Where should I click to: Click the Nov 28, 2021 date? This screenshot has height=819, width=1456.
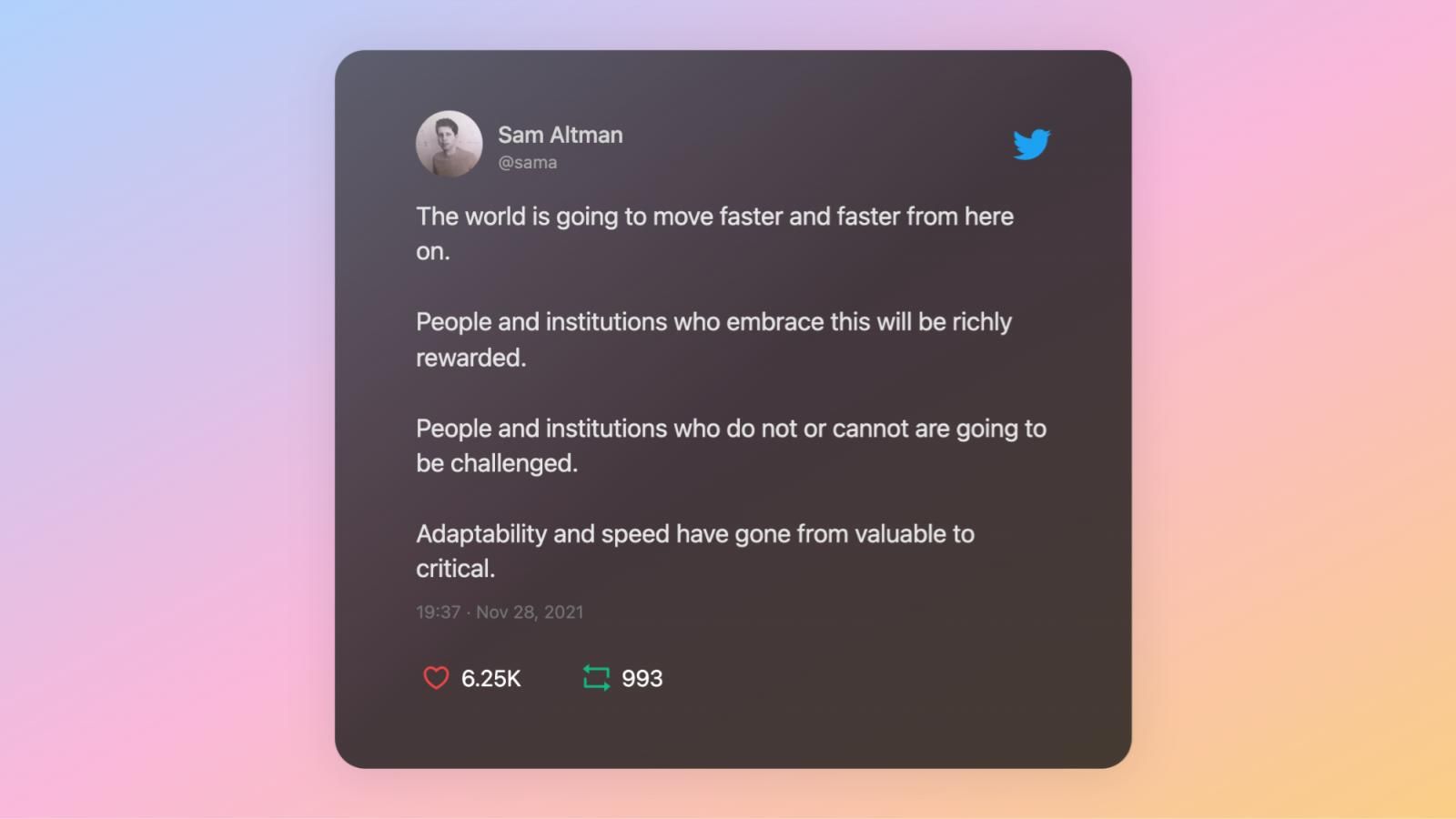530,612
